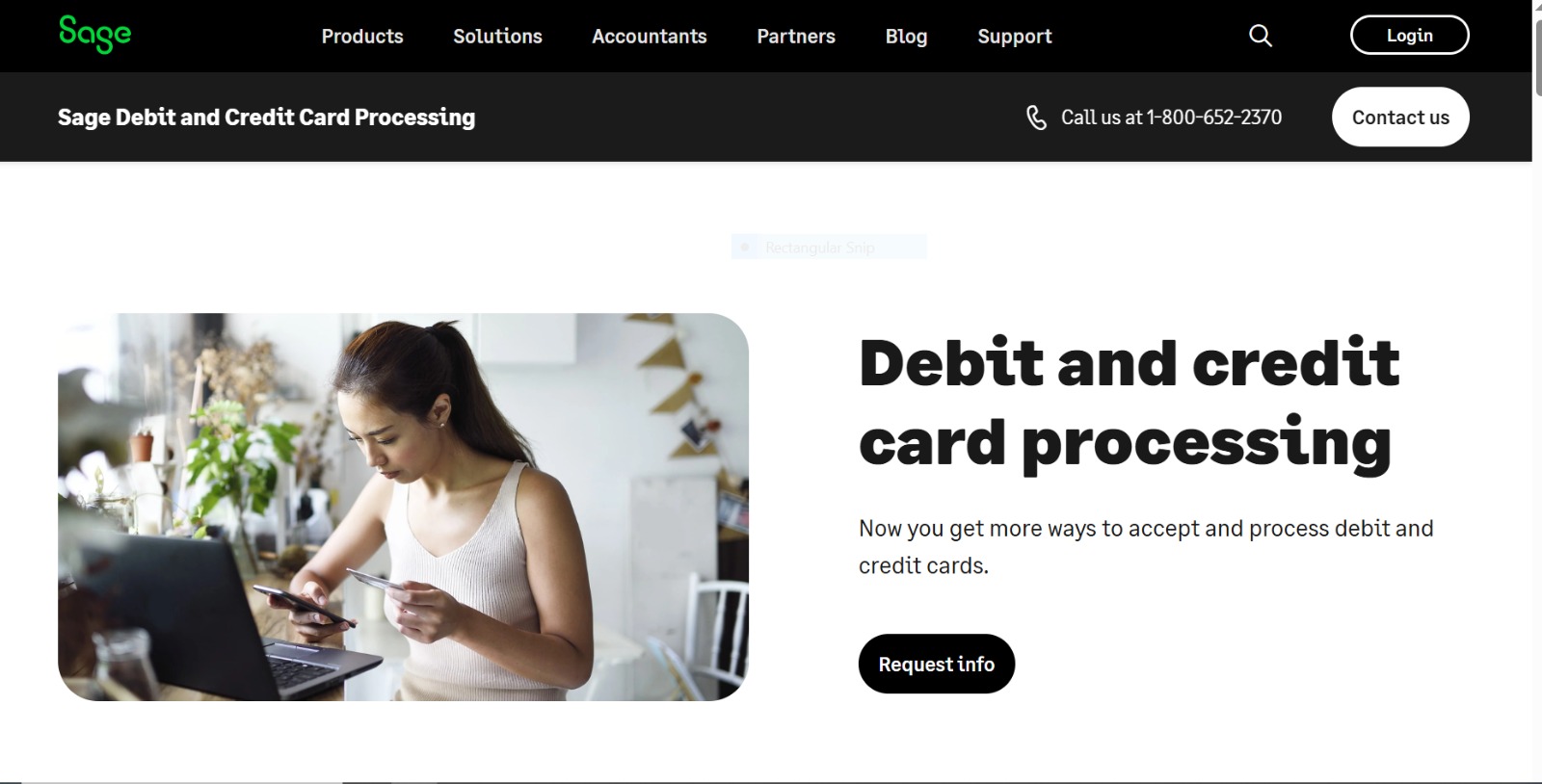Click the photo of the woman with the laptop
1542x784 pixels.
403,507
